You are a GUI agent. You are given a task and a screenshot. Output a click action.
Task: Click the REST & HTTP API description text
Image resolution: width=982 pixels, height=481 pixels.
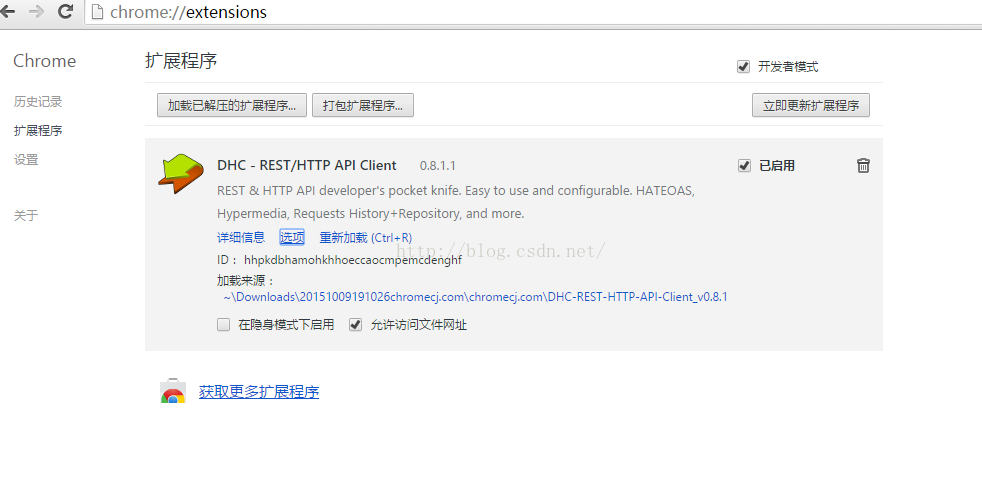pyautogui.click(x=456, y=202)
